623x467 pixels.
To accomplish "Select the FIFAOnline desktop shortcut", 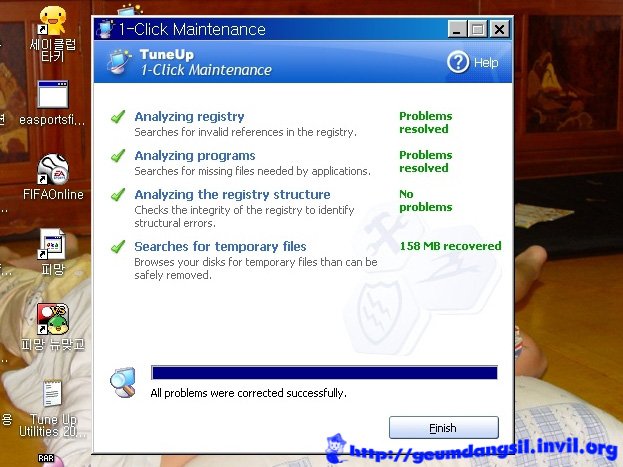I will tap(53, 177).
